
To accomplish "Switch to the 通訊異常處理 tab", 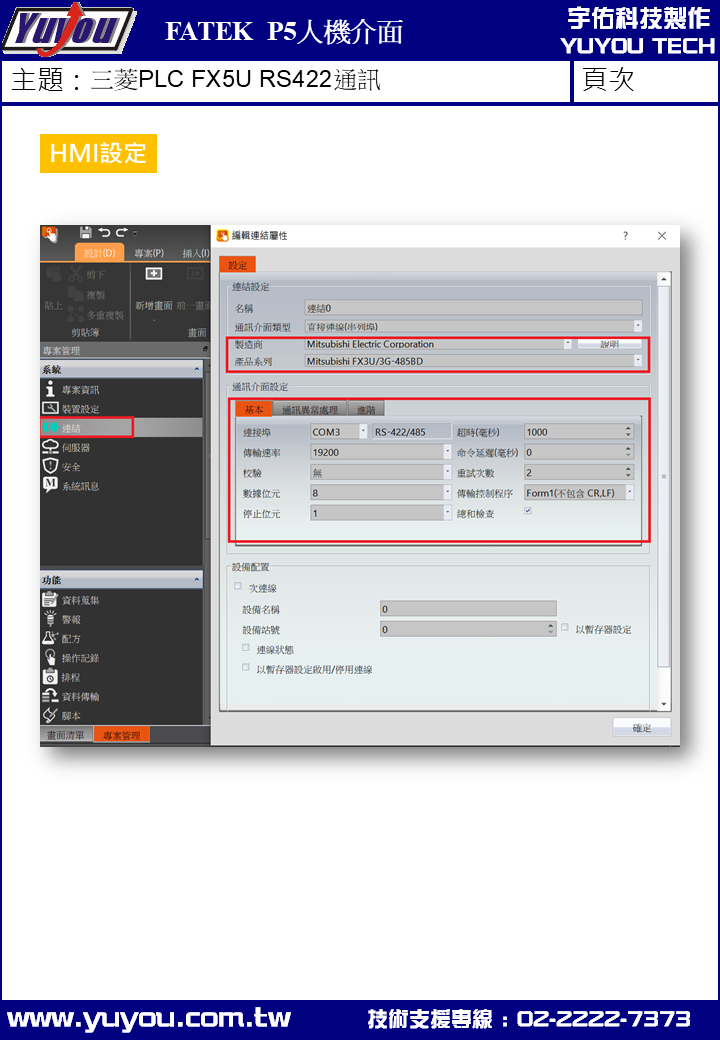I will click(310, 410).
